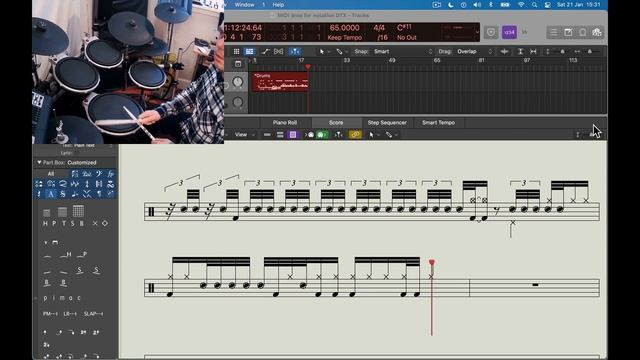Select the PM palm mute marking

51,314
